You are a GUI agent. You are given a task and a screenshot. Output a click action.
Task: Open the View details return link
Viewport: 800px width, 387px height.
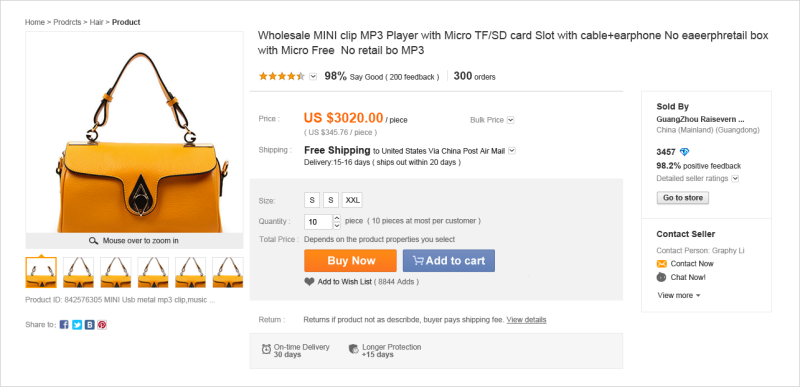(526, 320)
